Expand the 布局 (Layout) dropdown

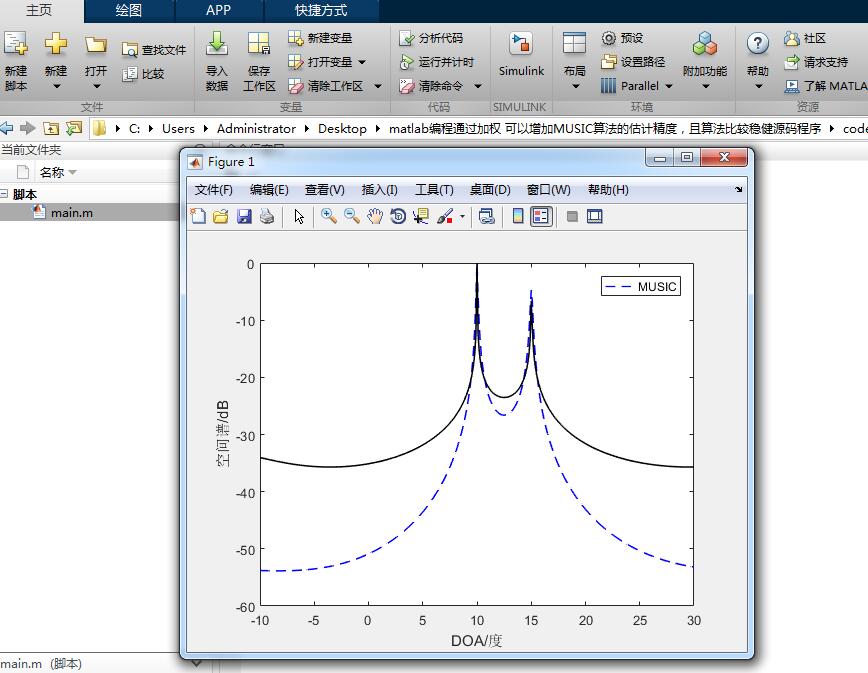575,86
